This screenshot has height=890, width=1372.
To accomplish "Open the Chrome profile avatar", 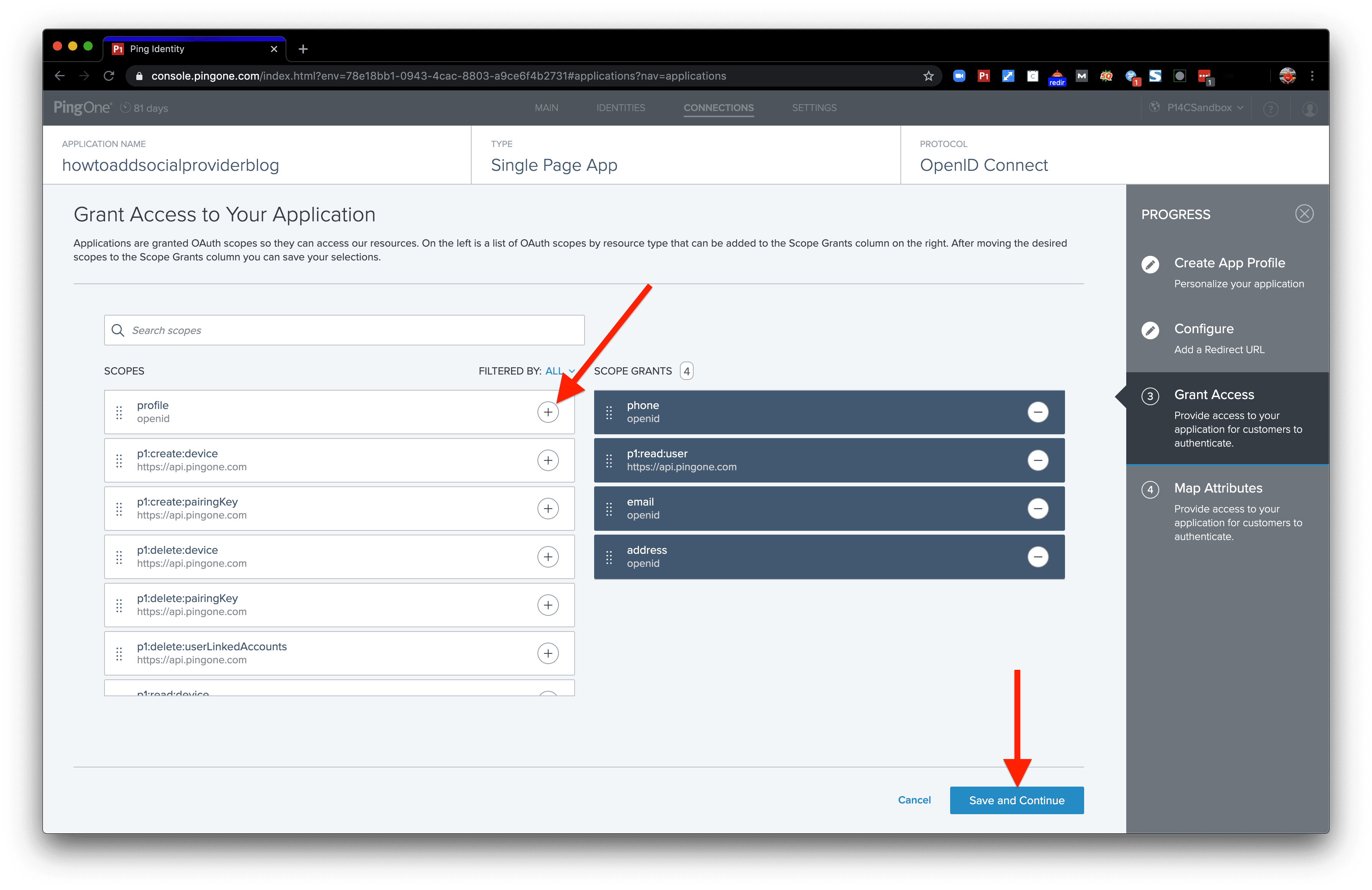I will coord(1287,76).
